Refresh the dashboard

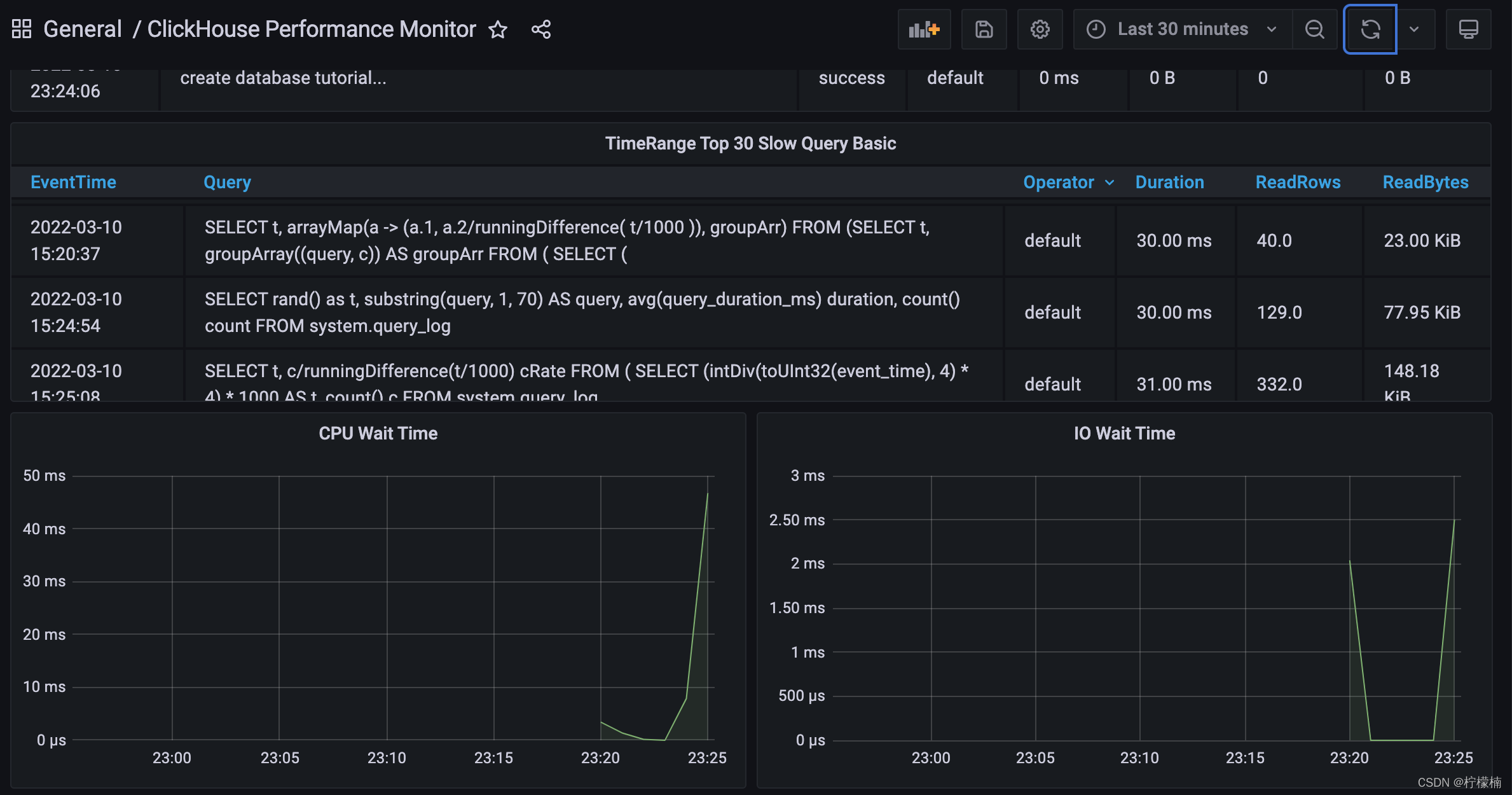click(1370, 29)
